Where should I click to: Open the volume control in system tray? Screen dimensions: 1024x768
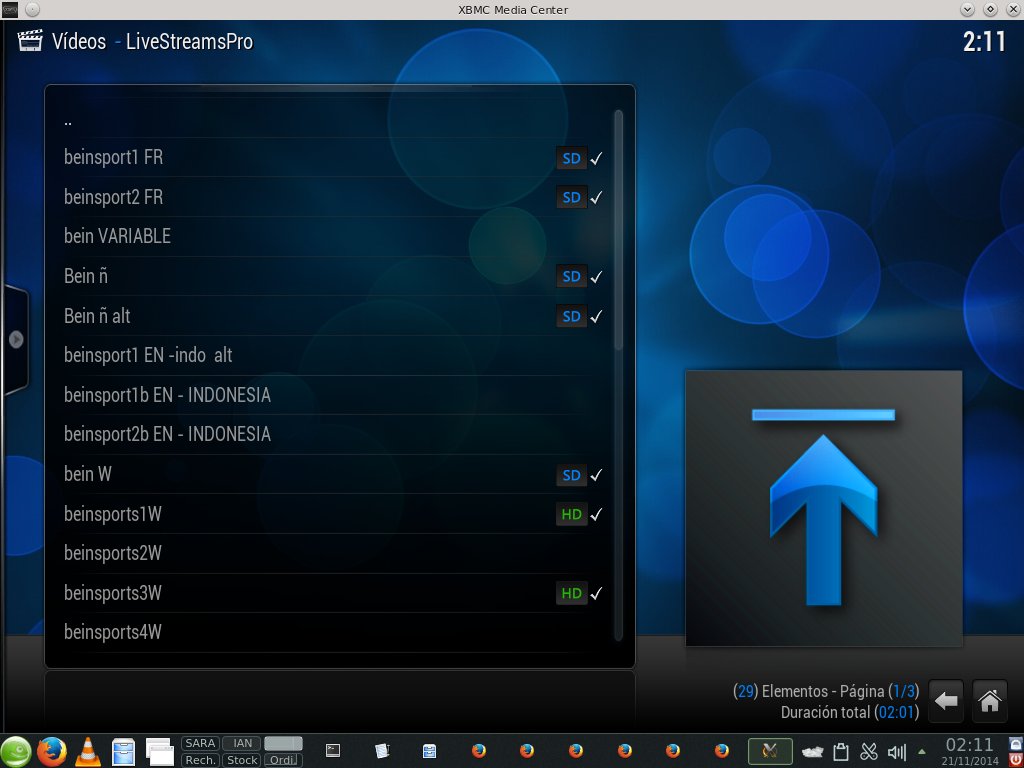(x=896, y=752)
